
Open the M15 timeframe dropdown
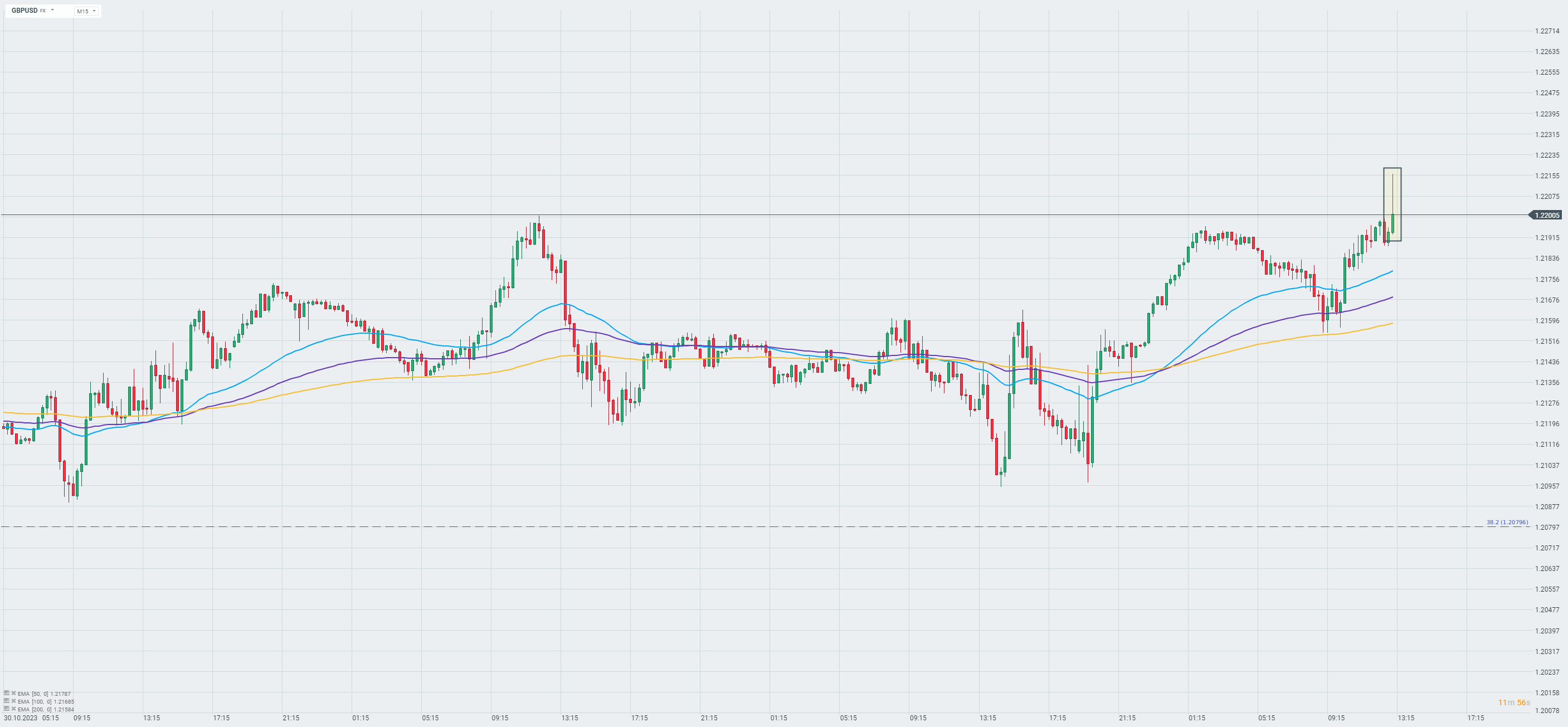click(86, 11)
